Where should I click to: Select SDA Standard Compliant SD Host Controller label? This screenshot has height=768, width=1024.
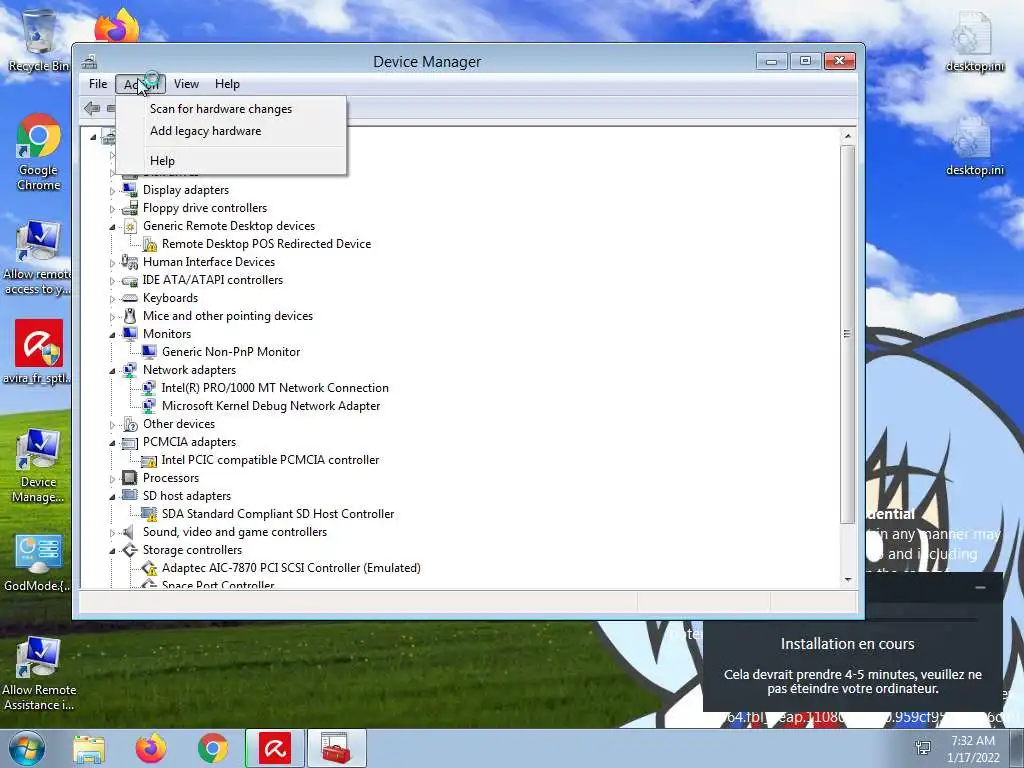(x=278, y=514)
